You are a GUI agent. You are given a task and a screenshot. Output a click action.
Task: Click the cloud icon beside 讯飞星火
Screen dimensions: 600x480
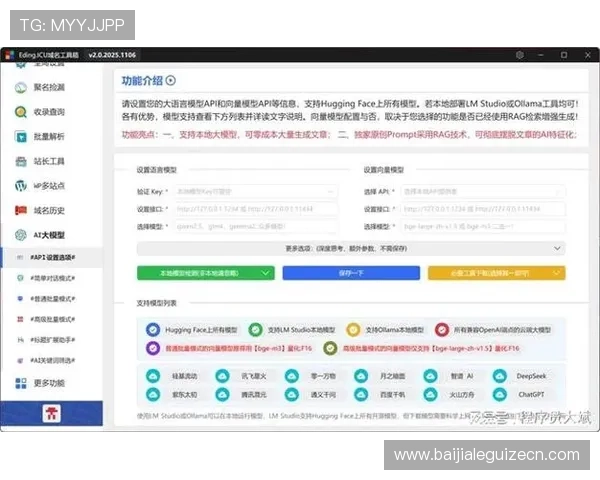(x=222, y=376)
